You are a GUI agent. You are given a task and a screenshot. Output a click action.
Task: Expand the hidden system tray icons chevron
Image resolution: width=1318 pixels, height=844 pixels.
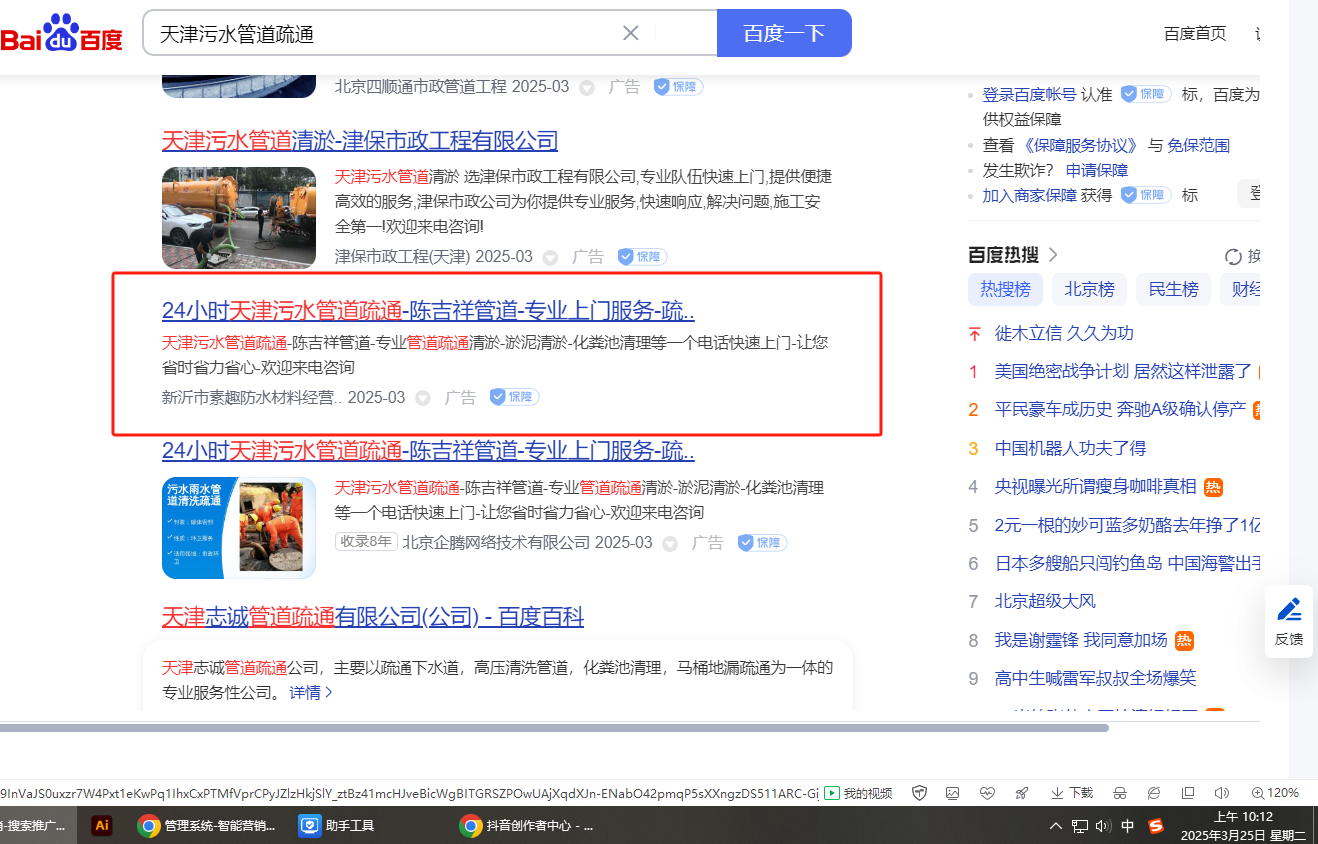[x=1056, y=826]
